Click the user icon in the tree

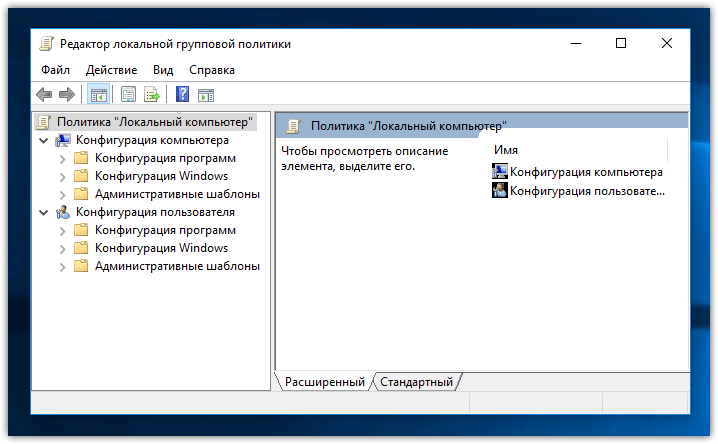click(63, 212)
